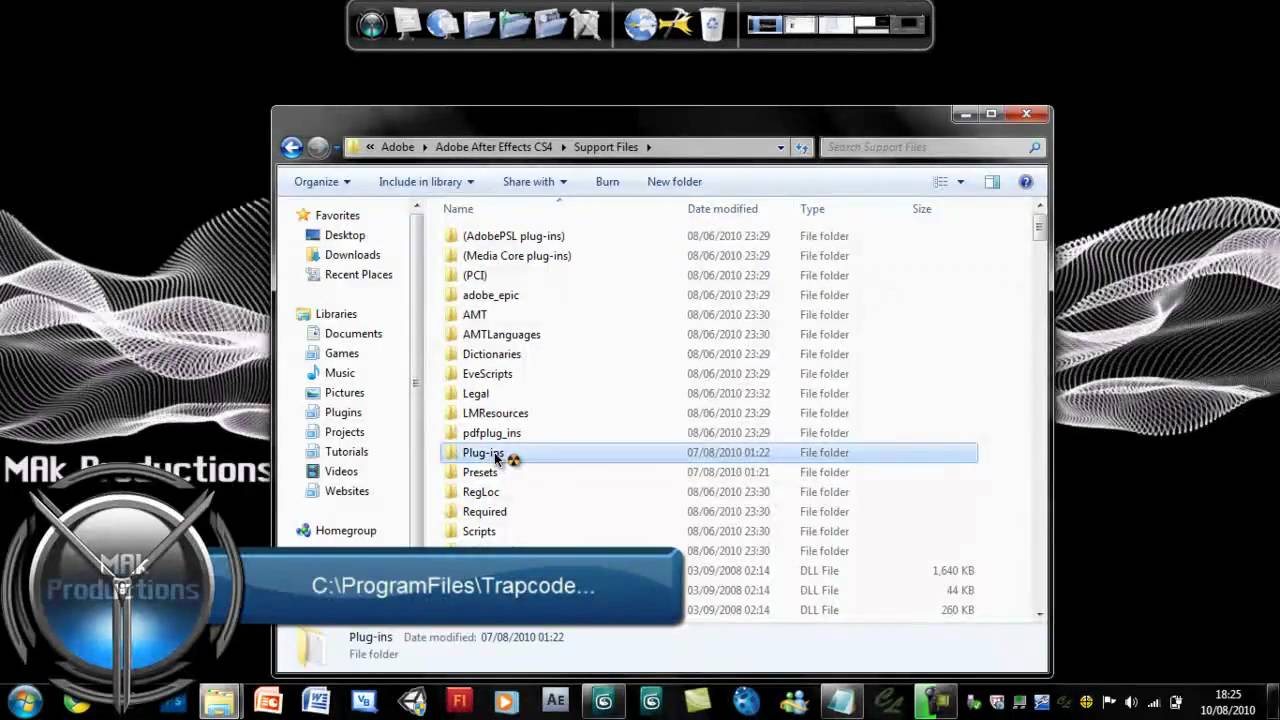The width and height of the screenshot is (1280, 720).
Task: Sort by the Date modified column header
Action: pyautogui.click(x=722, y=209)
